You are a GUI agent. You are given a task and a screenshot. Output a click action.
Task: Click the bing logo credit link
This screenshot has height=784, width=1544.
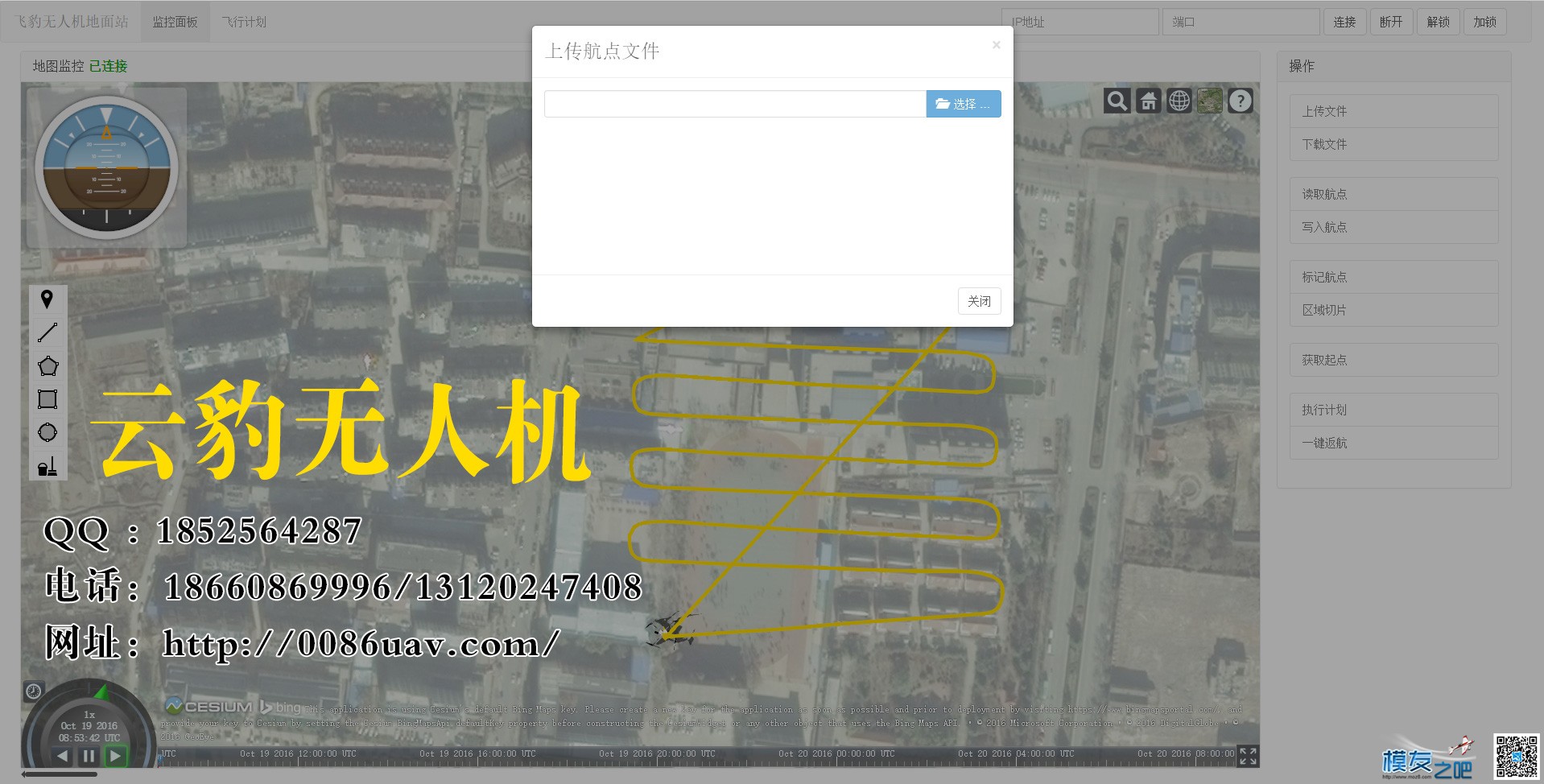[280, 707]
